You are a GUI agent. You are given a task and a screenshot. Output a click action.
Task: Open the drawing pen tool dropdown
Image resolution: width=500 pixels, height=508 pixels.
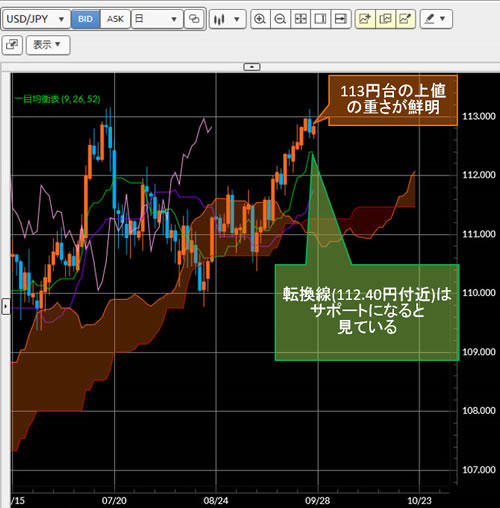[x=436, y=19]
